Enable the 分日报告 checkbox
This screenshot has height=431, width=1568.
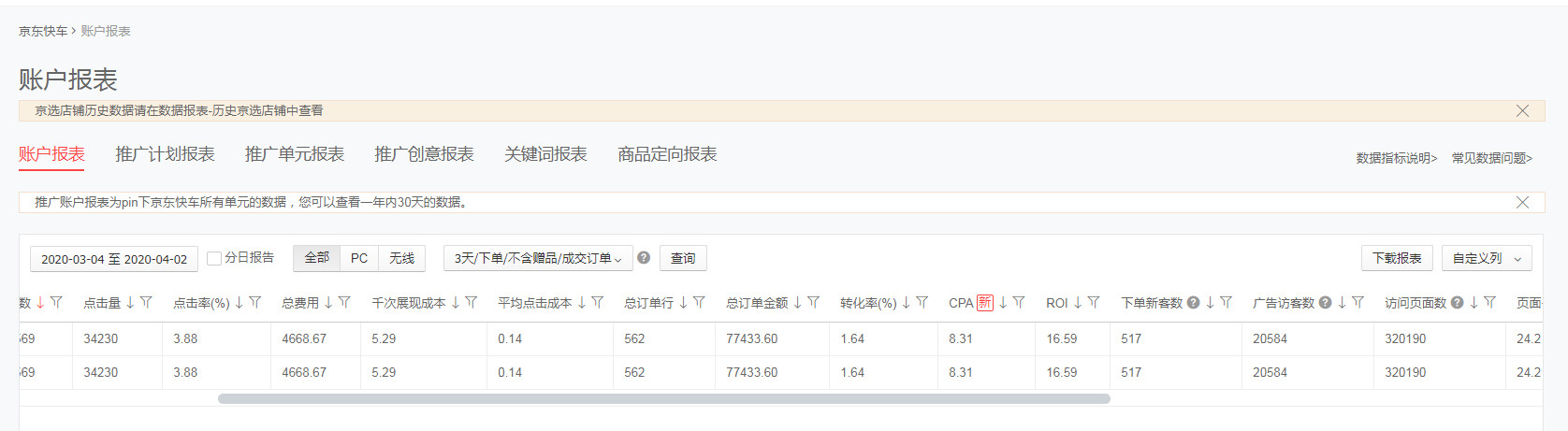pyautogui.click(x=214, y=258)
